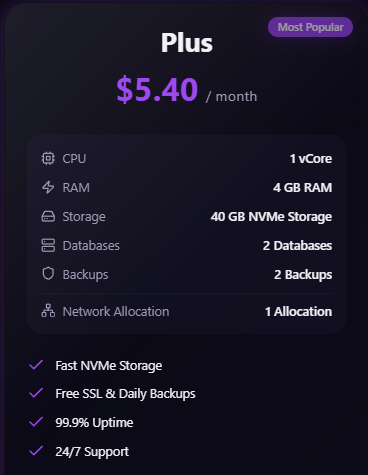Click the checkmark beside Fast NVMe Storage
Viewport: 368px width, 475px height.
coord(36,365)
